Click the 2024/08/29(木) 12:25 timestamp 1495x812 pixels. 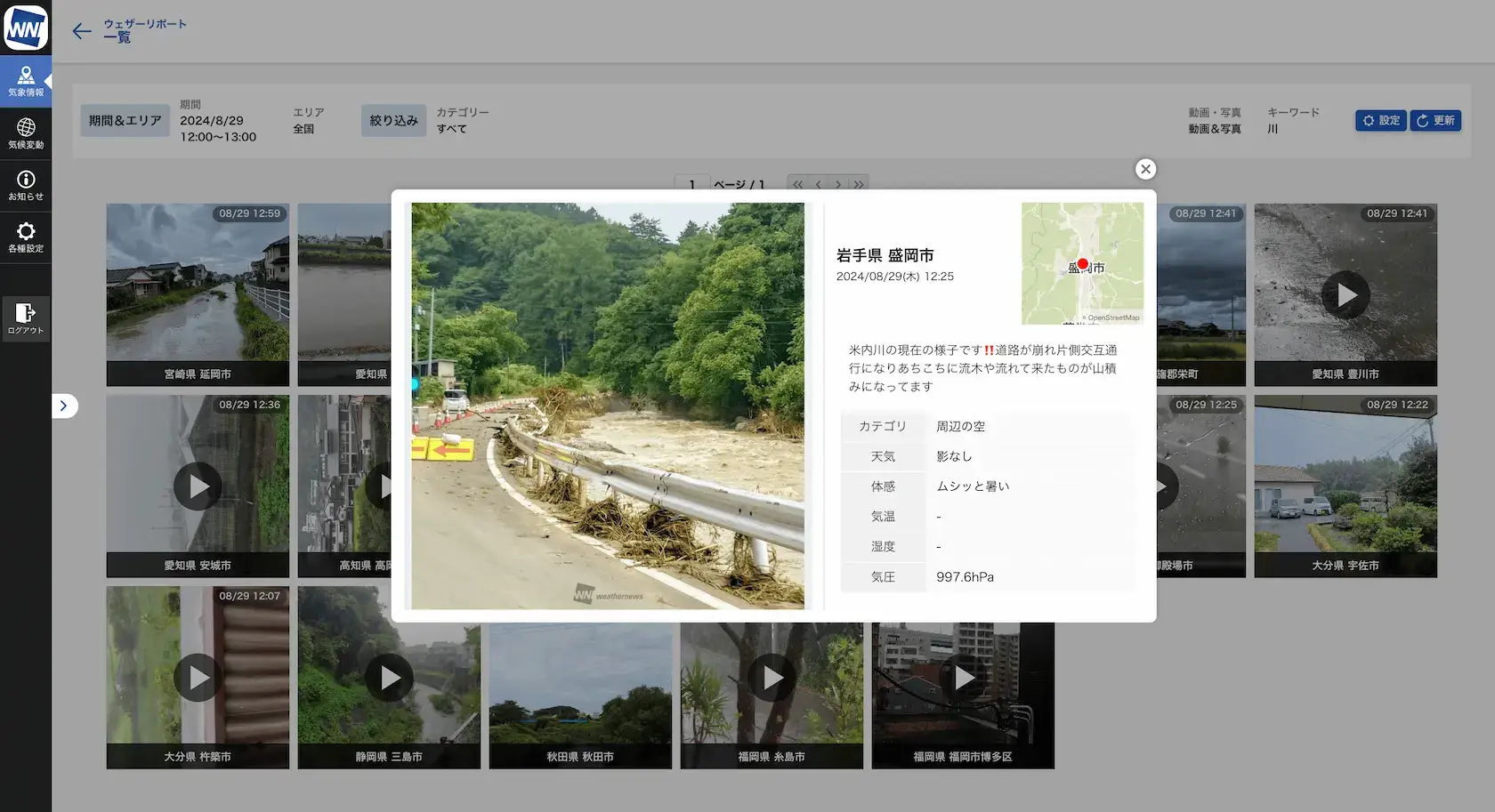[894, 277]
